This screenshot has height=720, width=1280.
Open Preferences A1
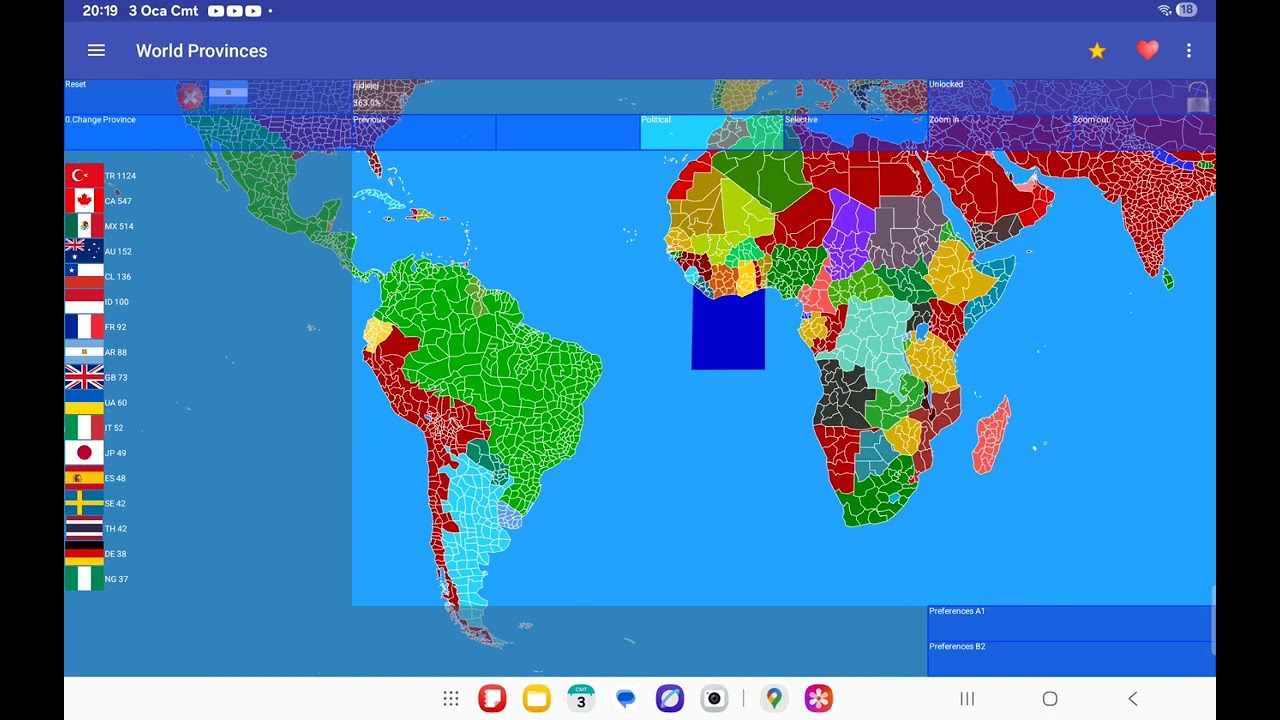1072,623
